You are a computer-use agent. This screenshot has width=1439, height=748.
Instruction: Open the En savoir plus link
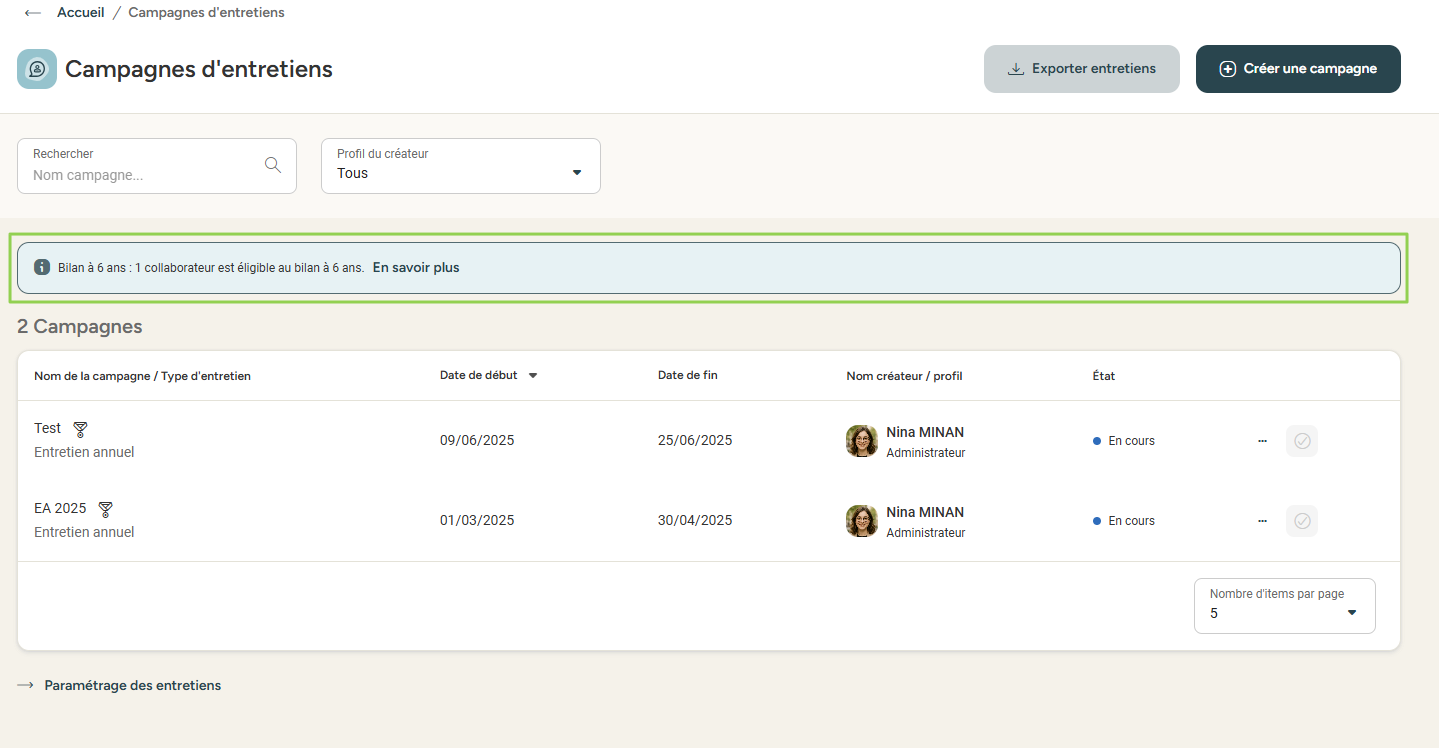[416, 268]
